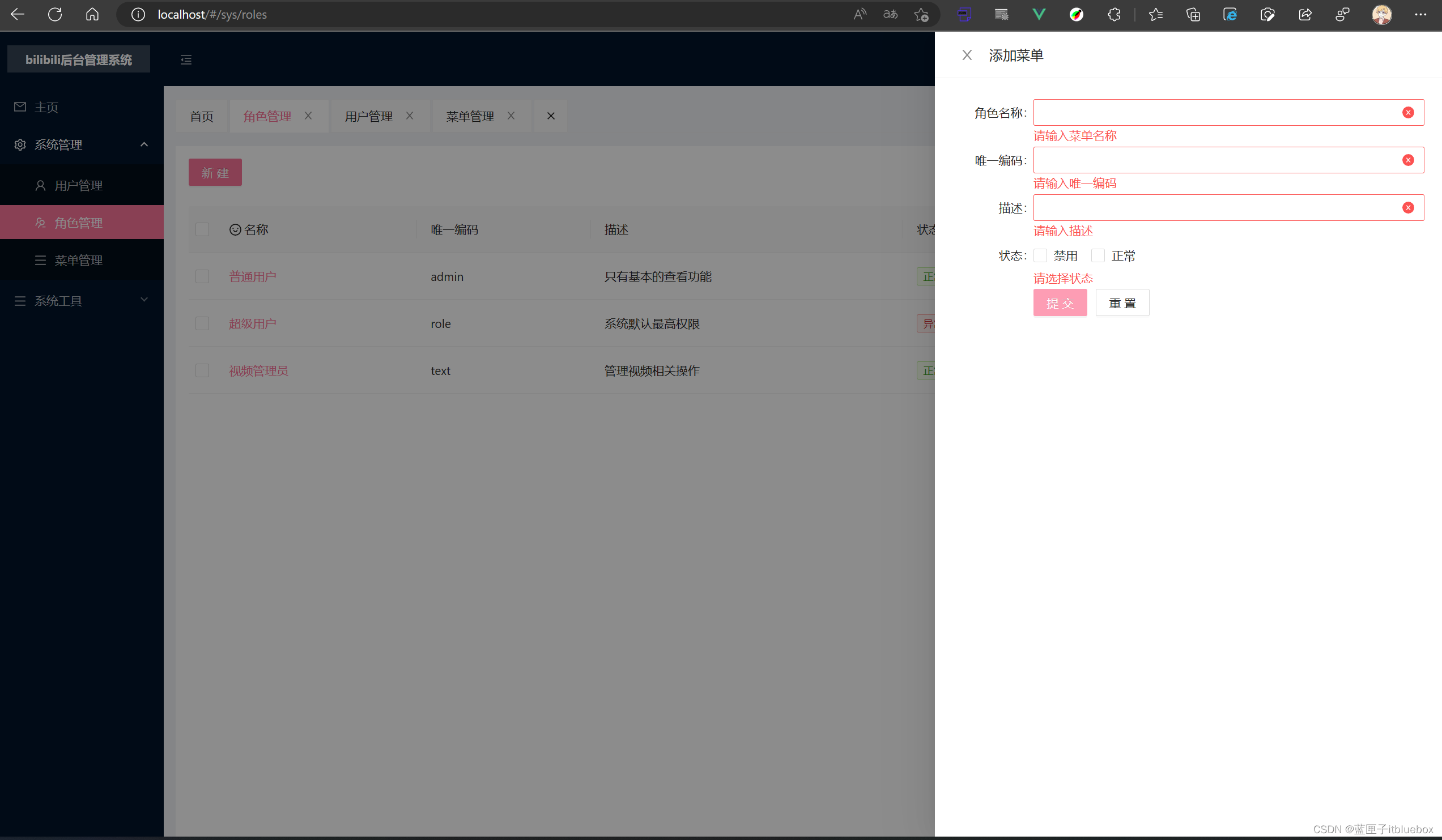Image resolution: width=1442 pixels, height=840 pixels.
Task: Switch to the 用户管理 tab
Action: (368, 117)
